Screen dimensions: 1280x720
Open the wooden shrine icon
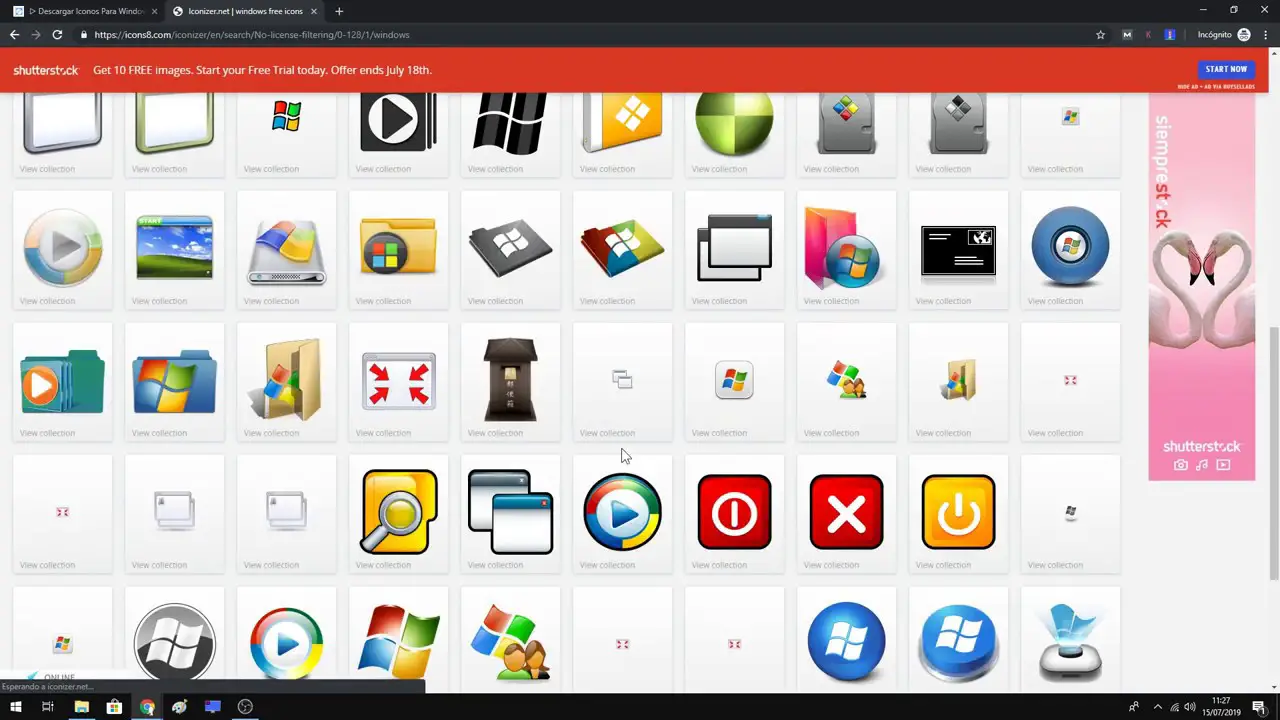coord(510,380)
